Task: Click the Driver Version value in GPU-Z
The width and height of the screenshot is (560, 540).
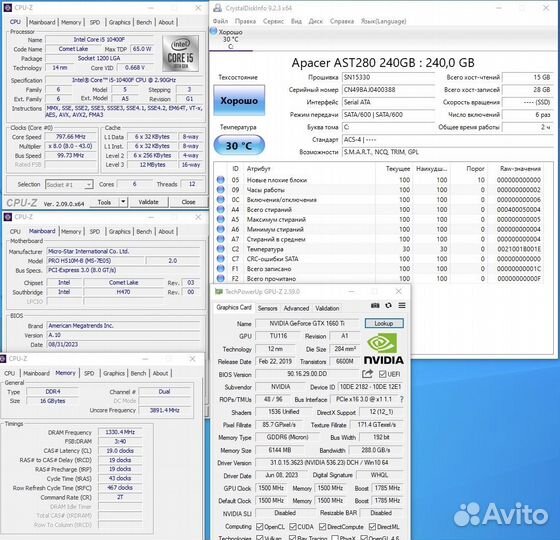Action: pos(329,462)
